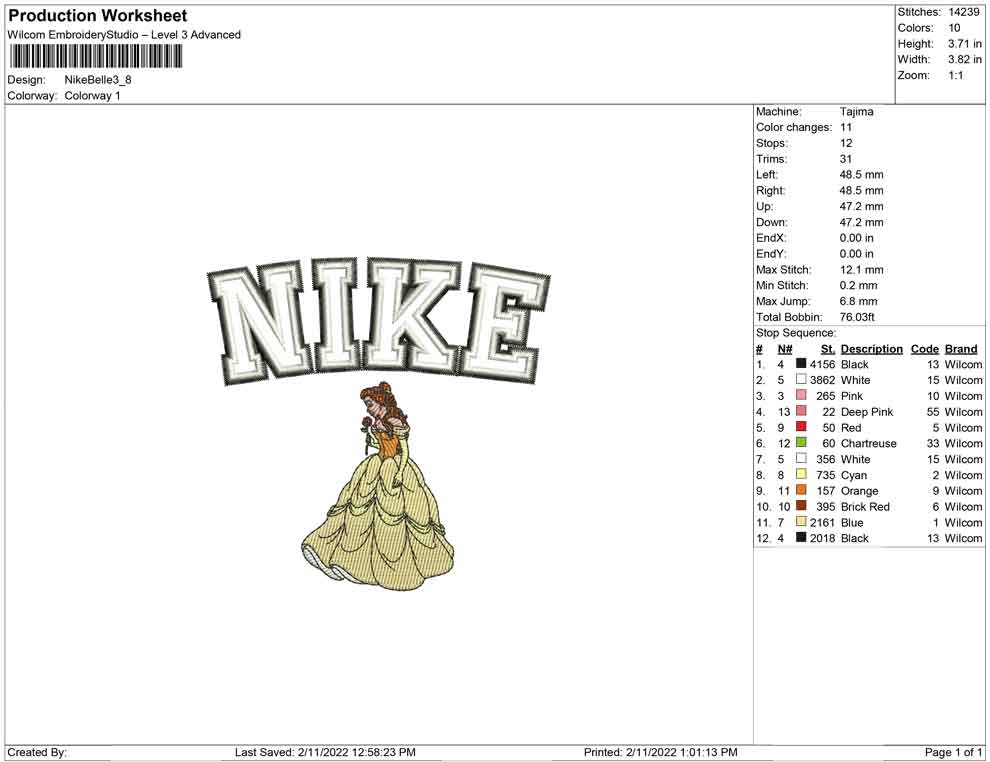Click the Stitches count 14239
Image resolution: width=990 pixels, height=762 pixels.
click(964, 12)
